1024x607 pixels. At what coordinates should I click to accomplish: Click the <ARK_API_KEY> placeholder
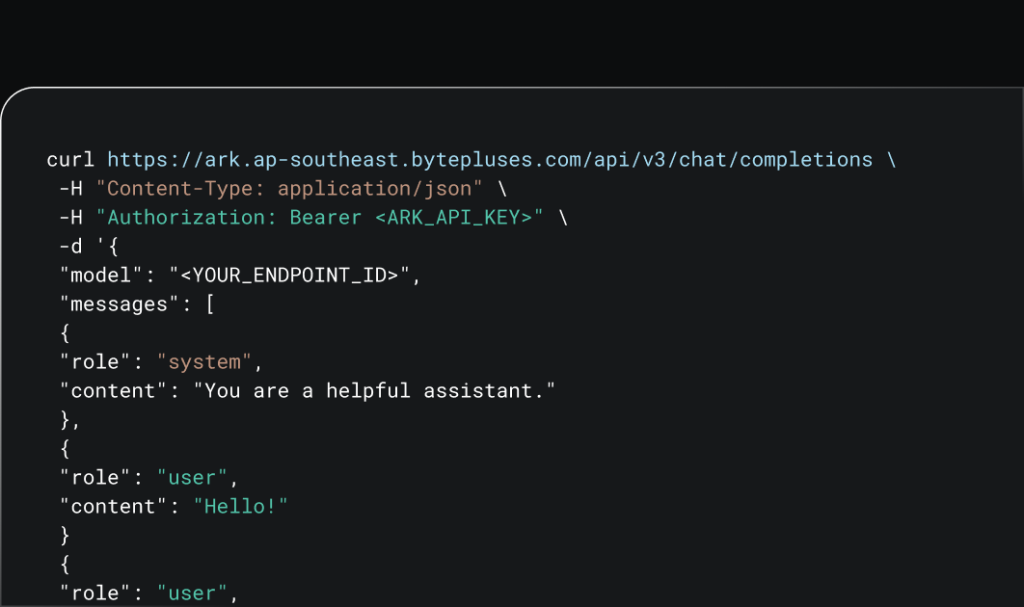(453, 218)
